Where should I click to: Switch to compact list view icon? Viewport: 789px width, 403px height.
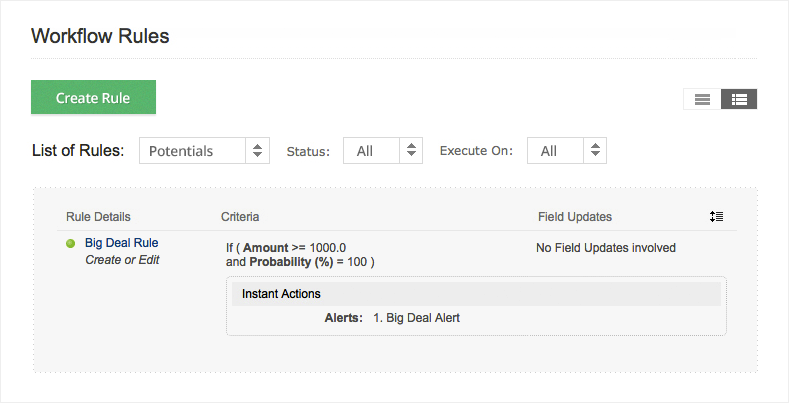coord(702,99)
